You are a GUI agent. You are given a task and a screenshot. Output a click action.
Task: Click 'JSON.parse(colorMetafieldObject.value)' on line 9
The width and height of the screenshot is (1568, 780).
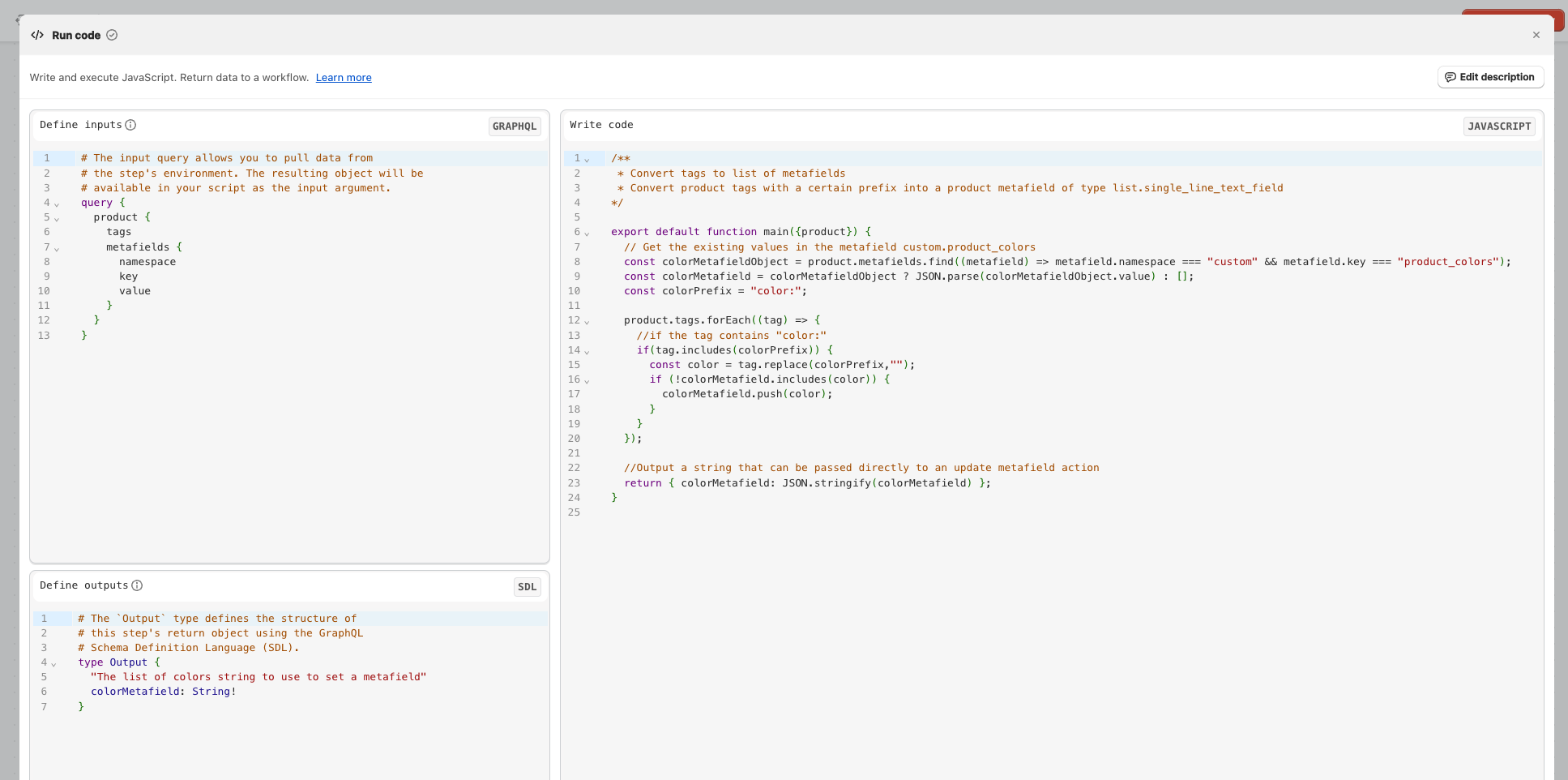1036,276
